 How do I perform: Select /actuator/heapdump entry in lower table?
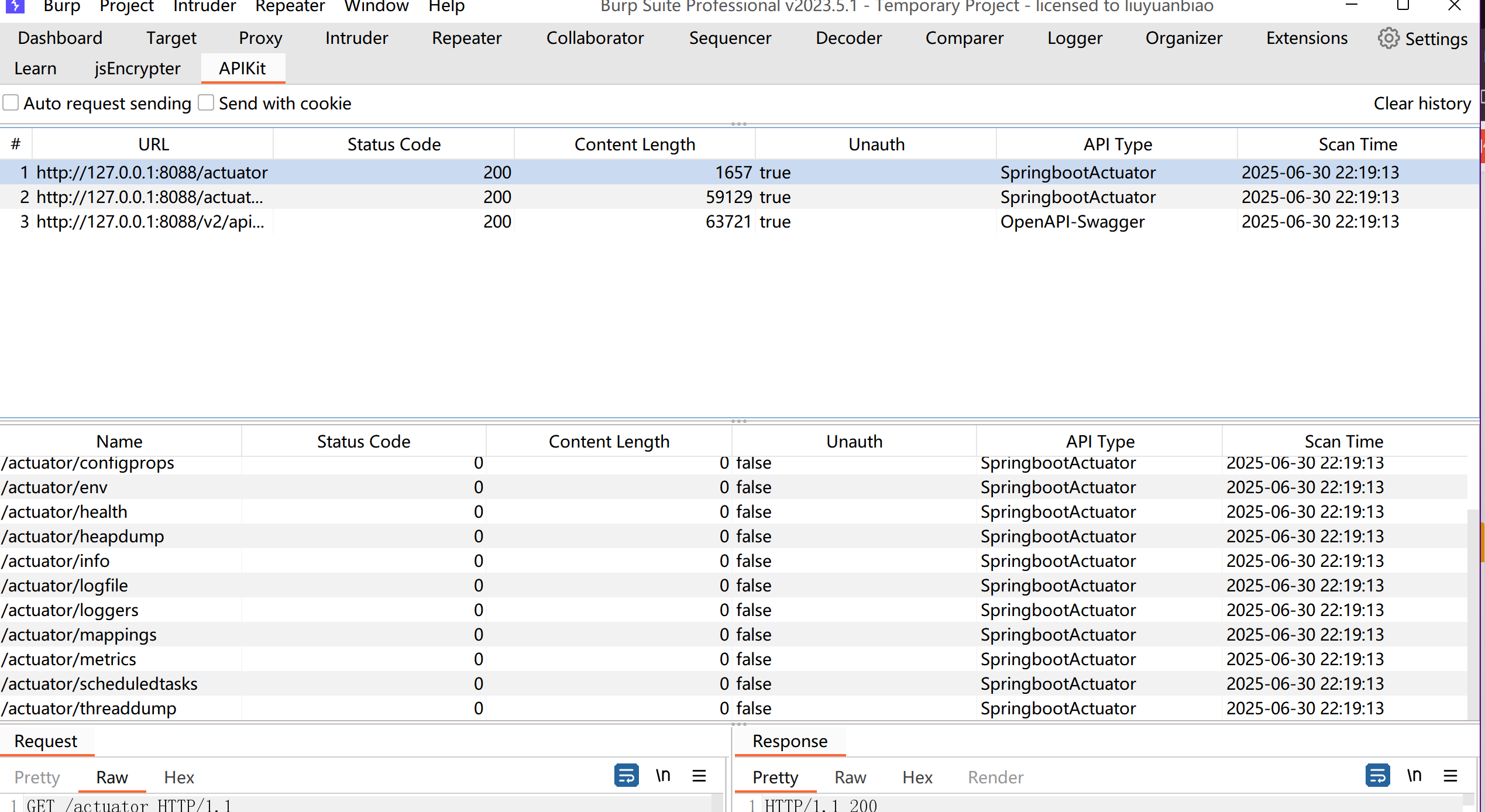tap(83, 536)
